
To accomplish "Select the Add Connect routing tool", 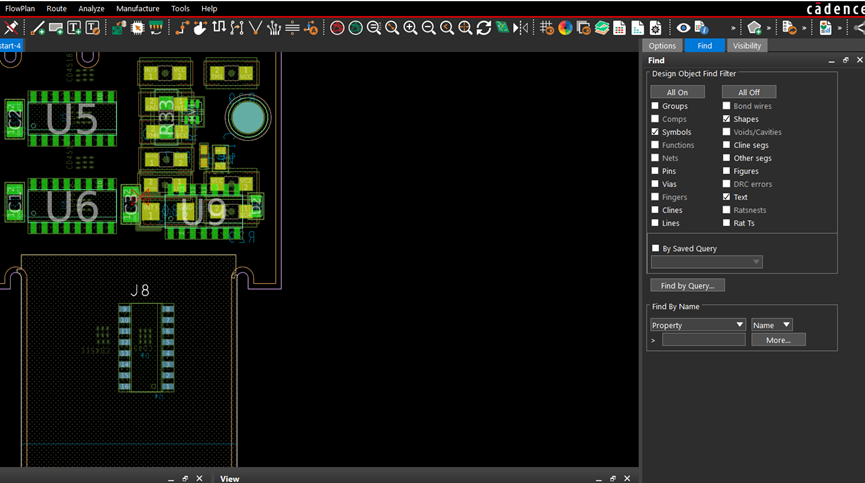I will click(x=182, y=28).
